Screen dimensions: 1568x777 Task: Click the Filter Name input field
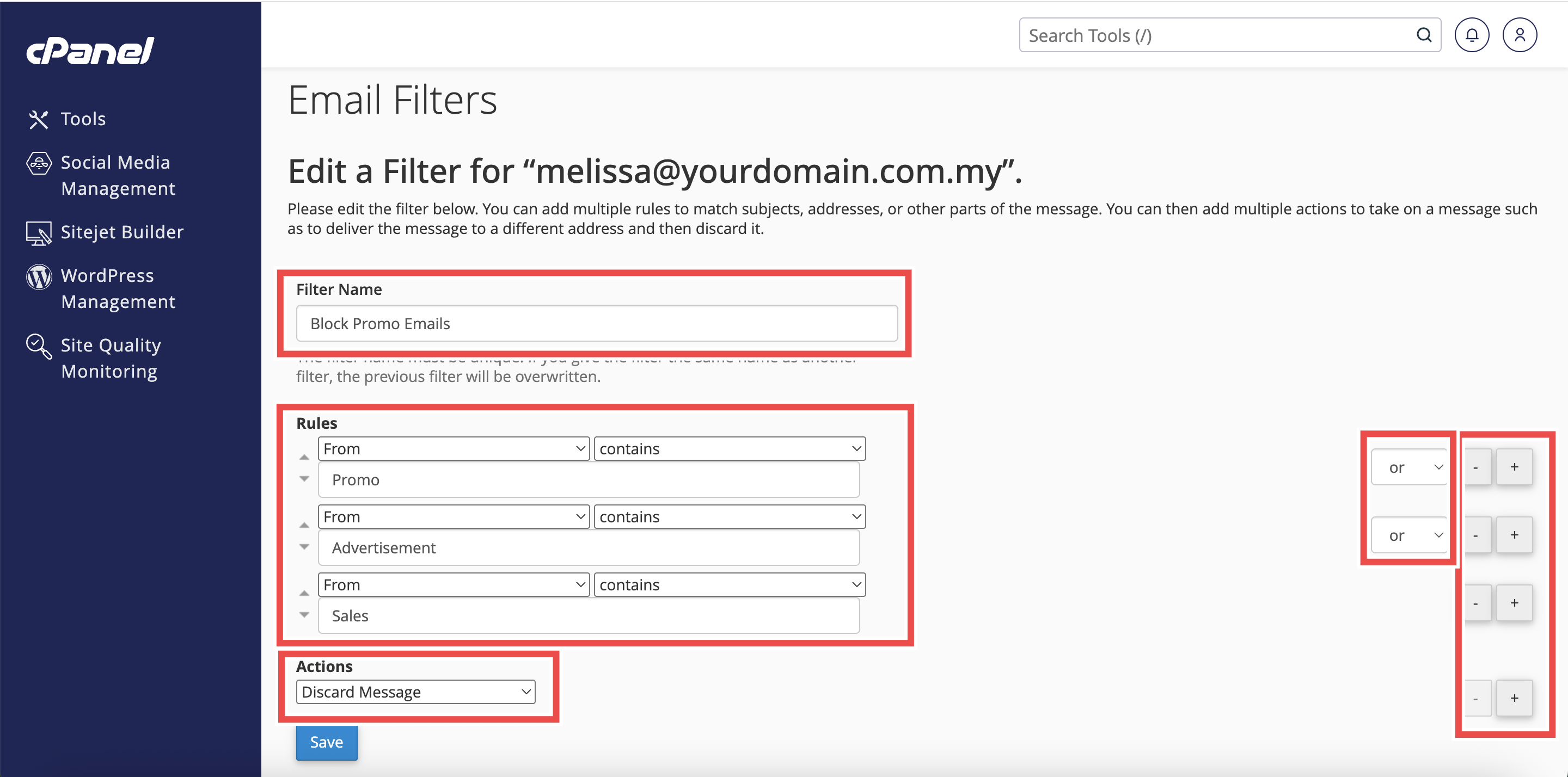(x=597, y=324)
